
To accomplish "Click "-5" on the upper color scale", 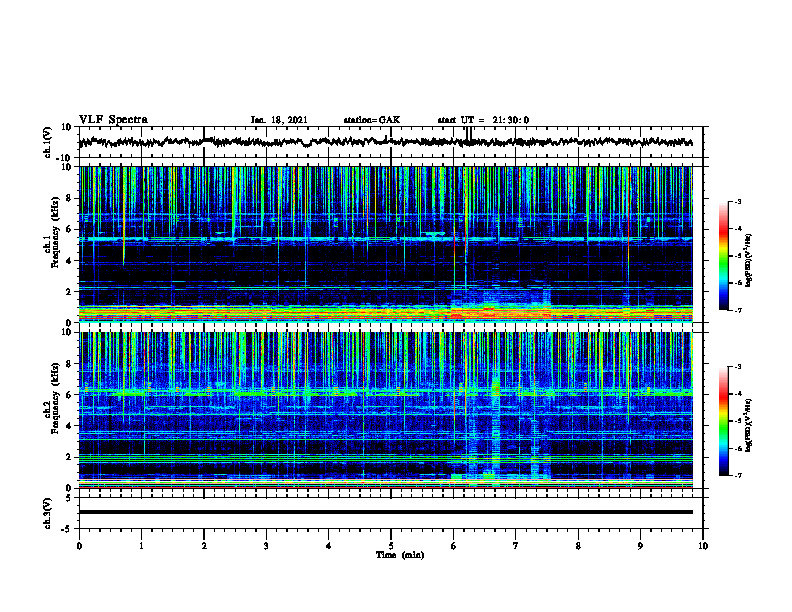I will click(x=737, y=256).
